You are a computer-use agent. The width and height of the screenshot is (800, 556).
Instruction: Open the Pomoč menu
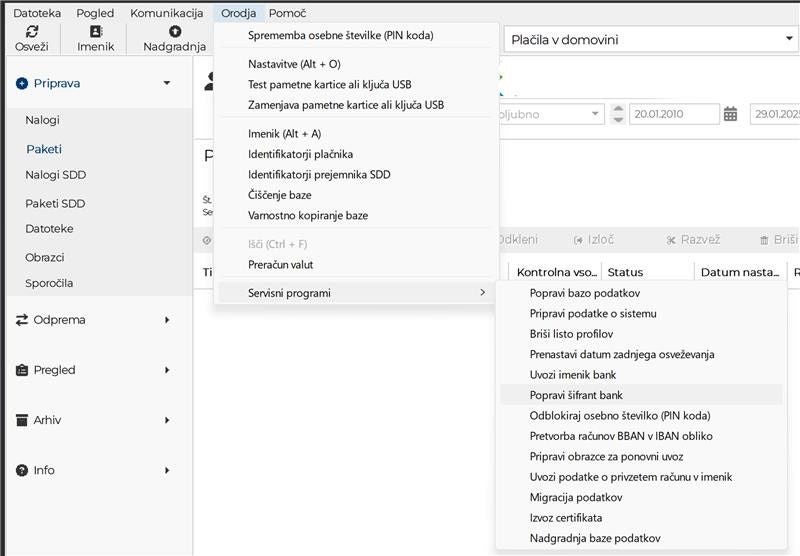pos(287,13)
